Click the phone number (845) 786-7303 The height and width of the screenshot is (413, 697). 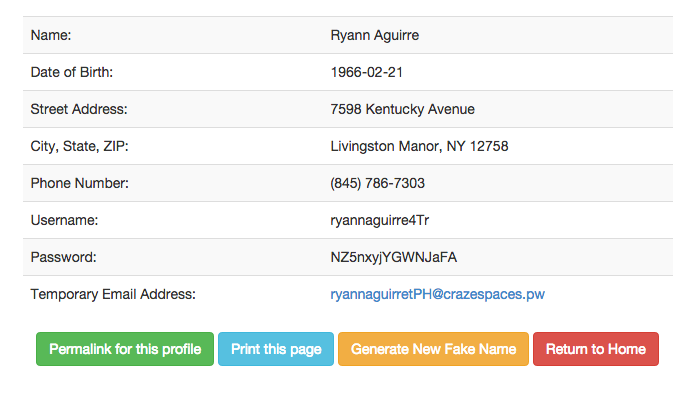pyautogui.click(x=377, y=183)
